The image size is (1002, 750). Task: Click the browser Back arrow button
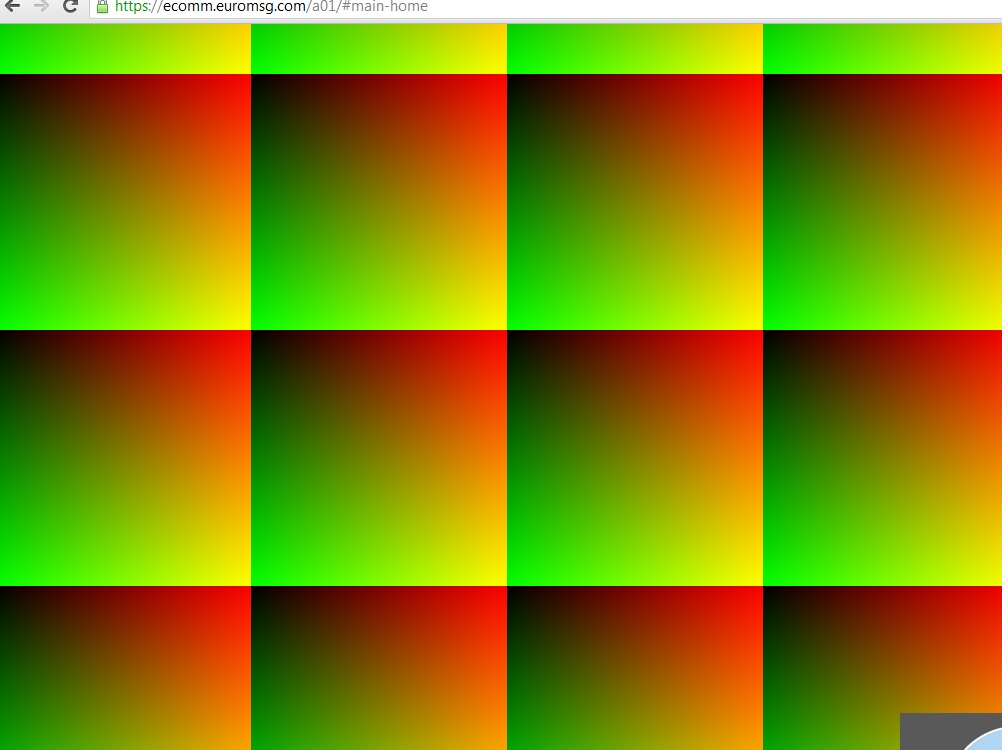coord(12,7)
